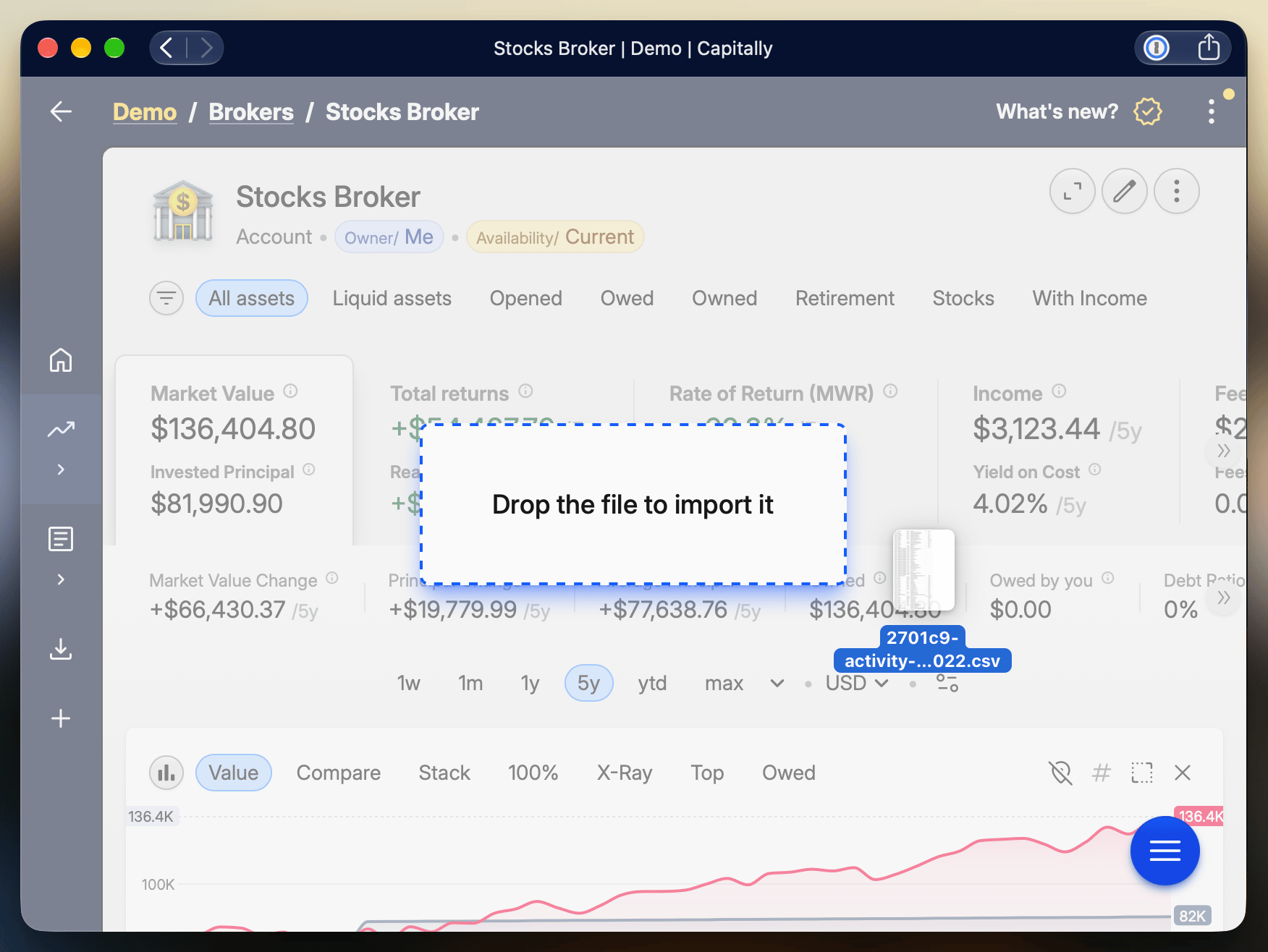The image size is (1268, 952).
Task: Open the header three-dot menu
Action: point(1211,111)
